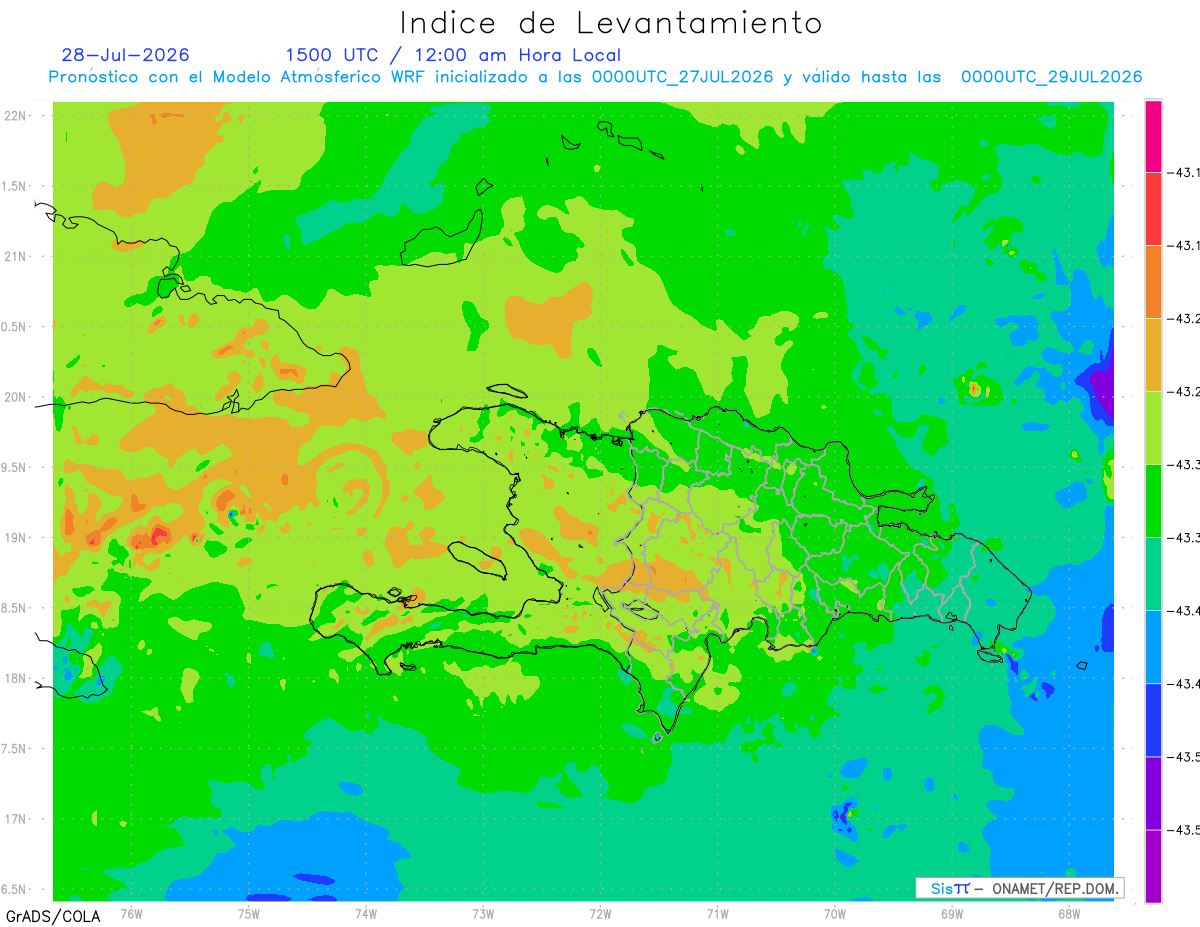This screenshot has height=927, width=1200.
Task: Click the '21N' latitude label
Action: [16, 257]
